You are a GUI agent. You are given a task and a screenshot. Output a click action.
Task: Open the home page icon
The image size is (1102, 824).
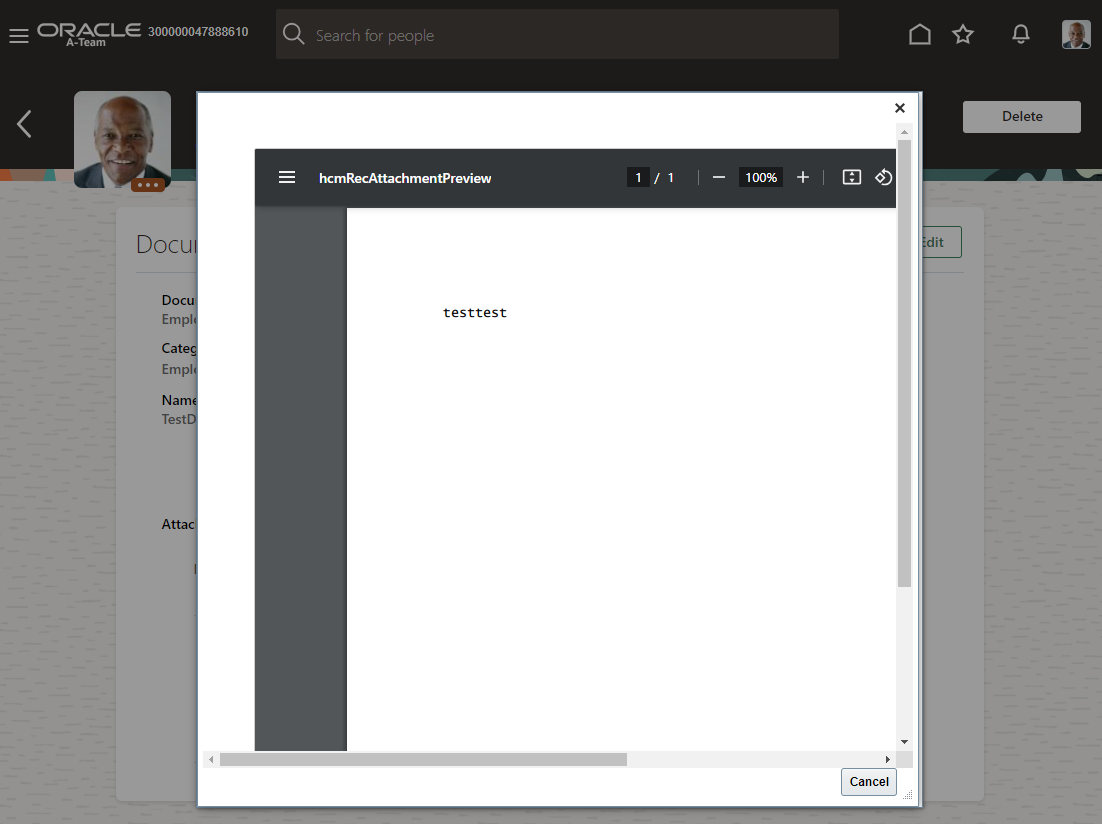pyautogui.click(x=920, y=33)
